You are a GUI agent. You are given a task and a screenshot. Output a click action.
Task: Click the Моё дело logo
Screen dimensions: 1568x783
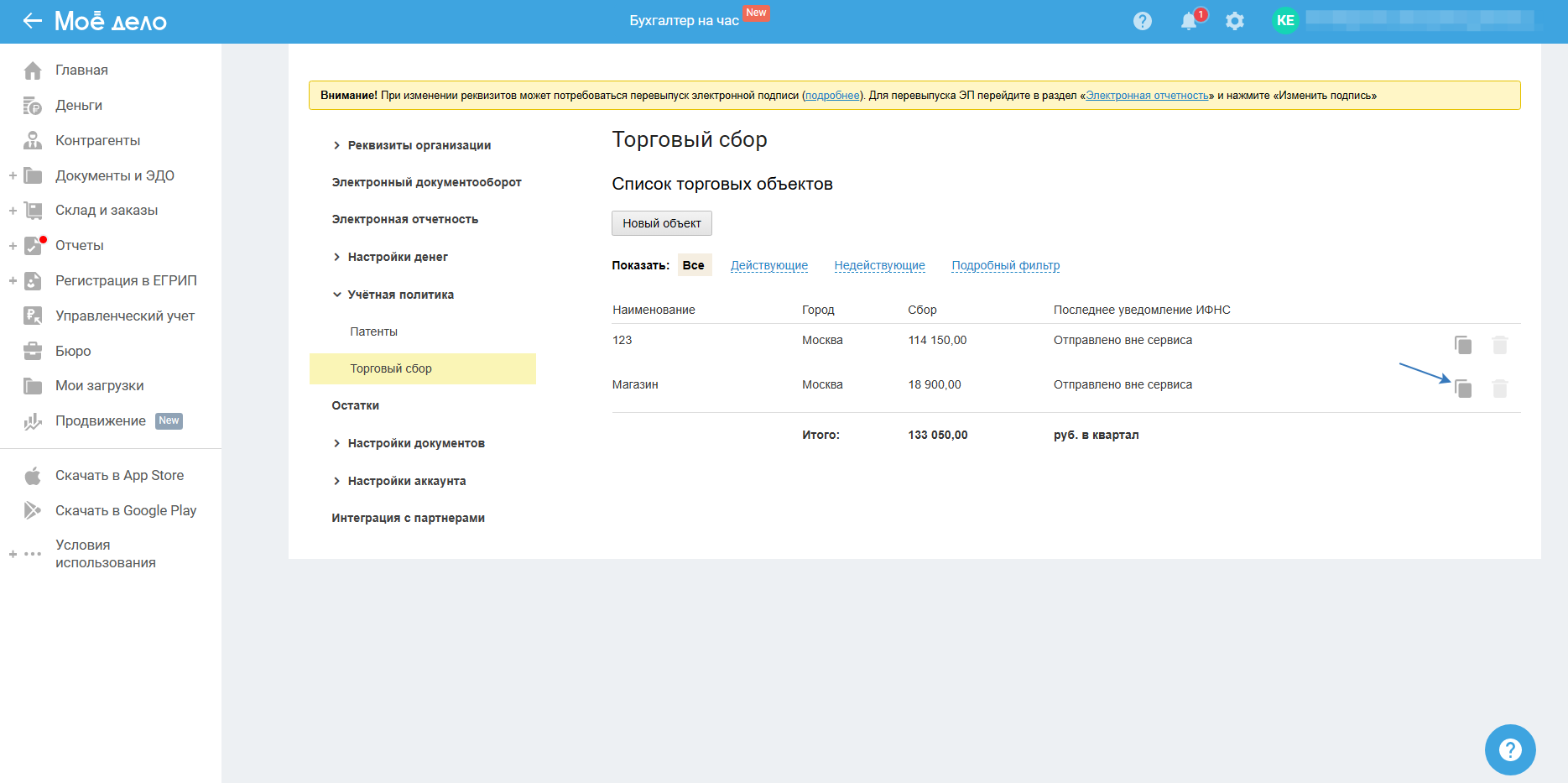(x=111, y=21)
